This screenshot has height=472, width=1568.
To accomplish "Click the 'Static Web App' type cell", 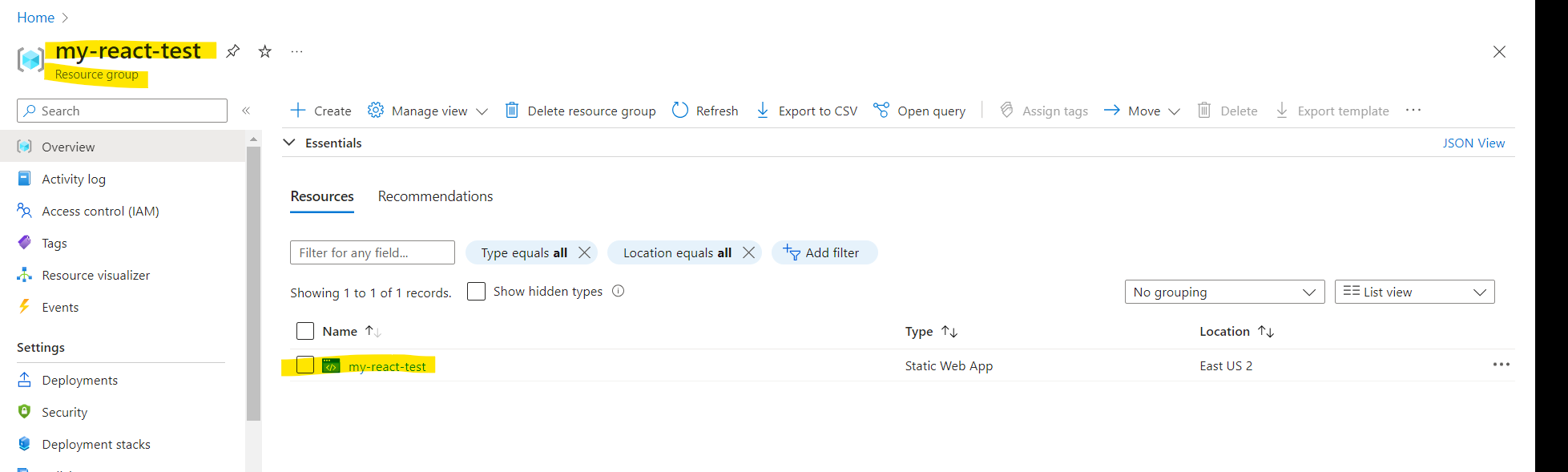I will (949, 365).
